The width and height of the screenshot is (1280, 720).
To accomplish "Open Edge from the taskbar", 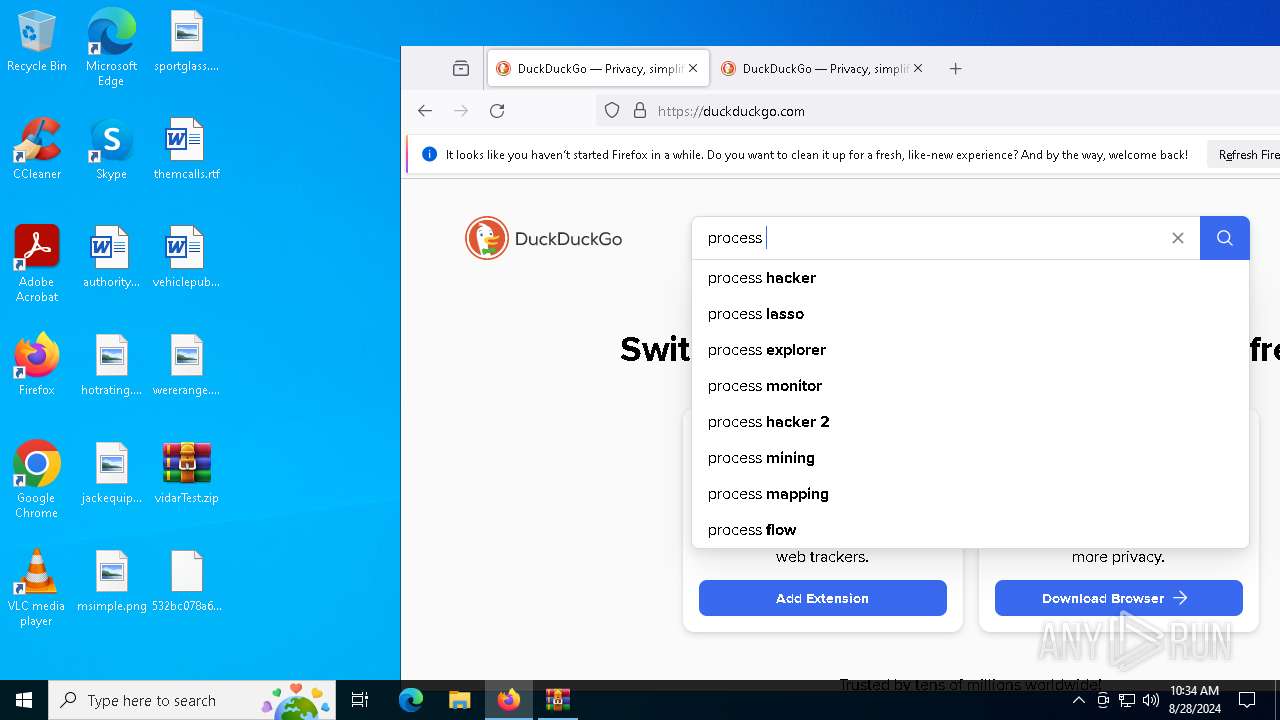I will [x=411, y=700].
